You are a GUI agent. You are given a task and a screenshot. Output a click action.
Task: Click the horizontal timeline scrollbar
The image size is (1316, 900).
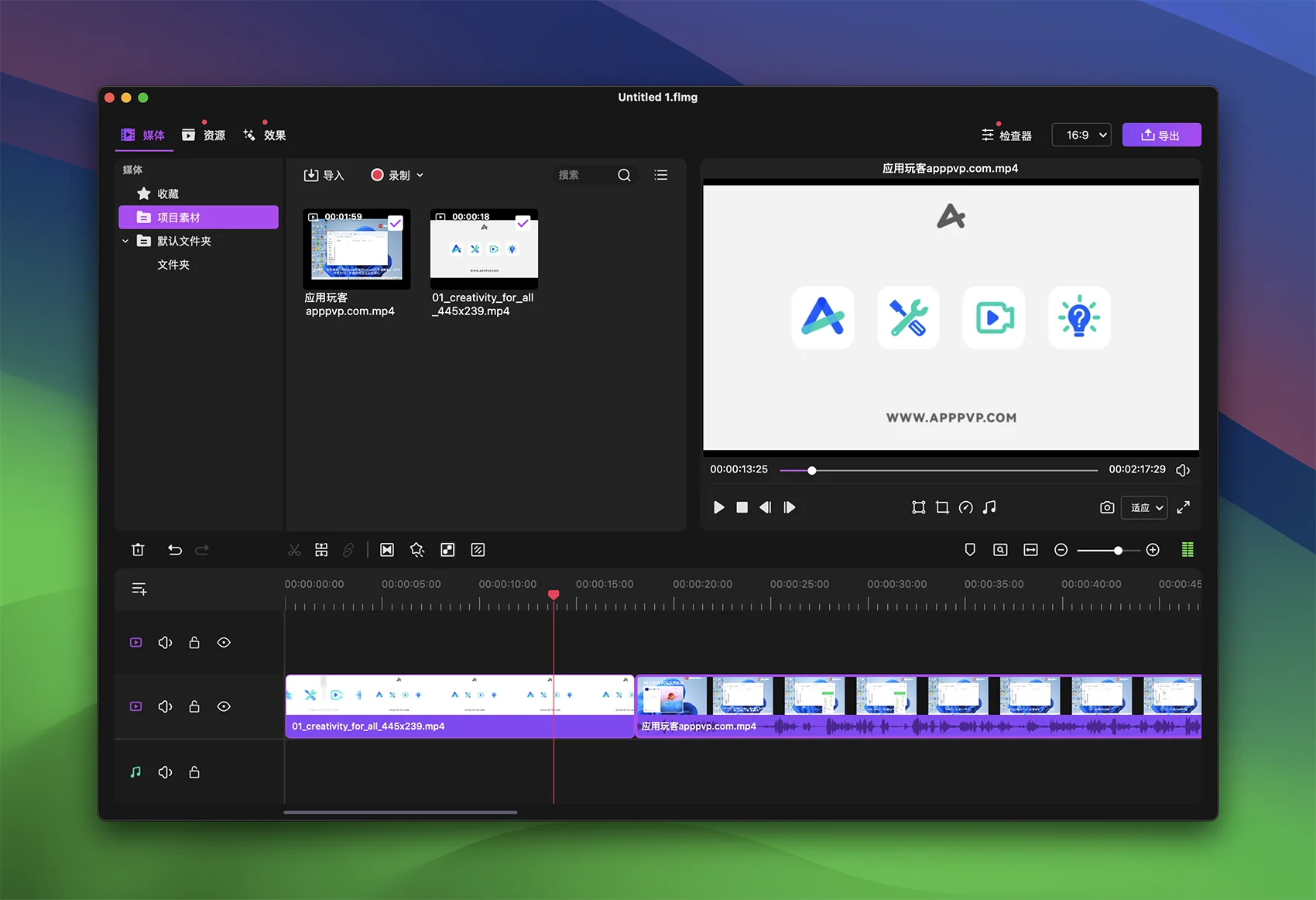(x=400, y=812)
